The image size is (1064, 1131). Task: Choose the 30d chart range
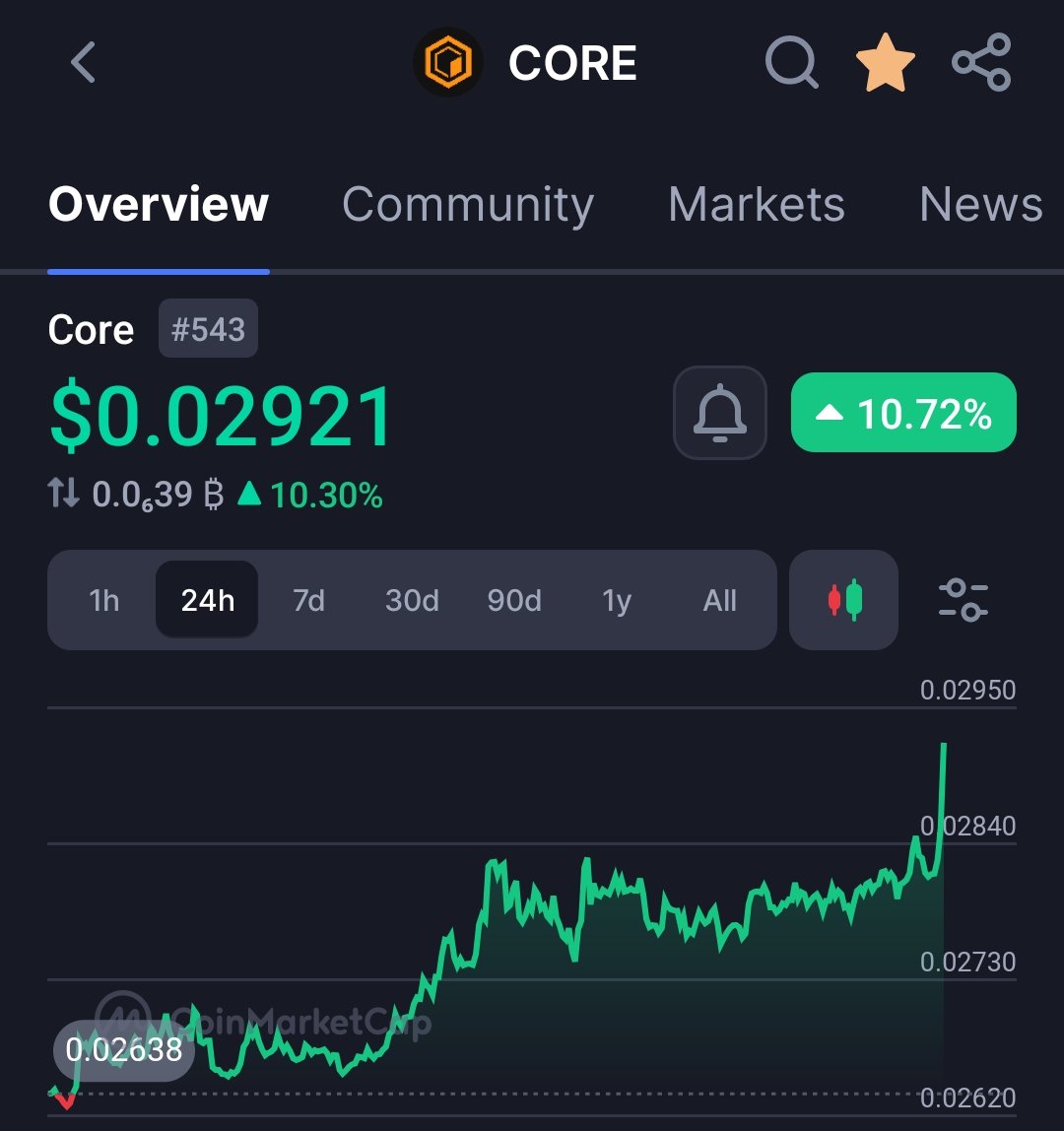pyautogui.click(x=412, y=600)
